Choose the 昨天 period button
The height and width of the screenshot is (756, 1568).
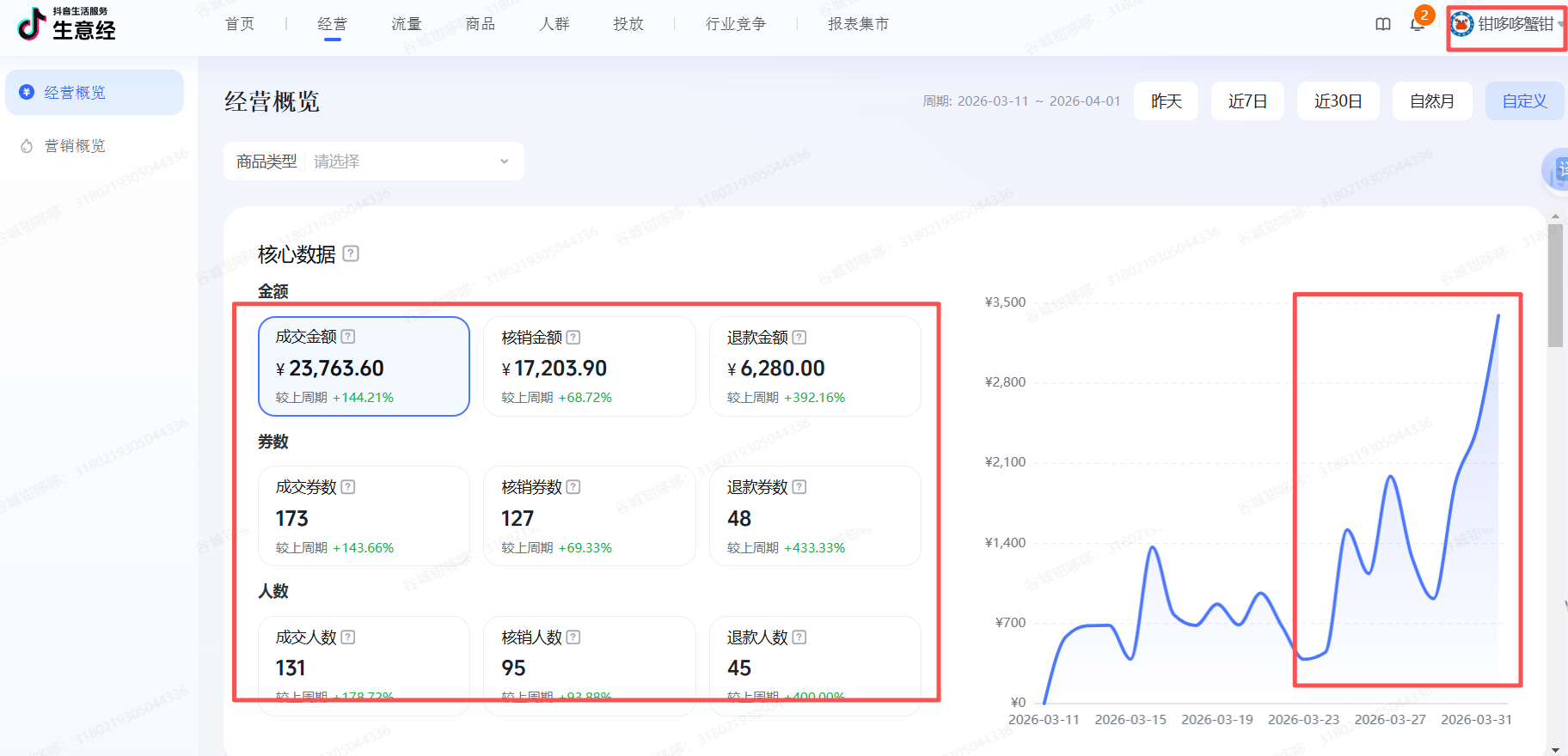pos(1166,101)
